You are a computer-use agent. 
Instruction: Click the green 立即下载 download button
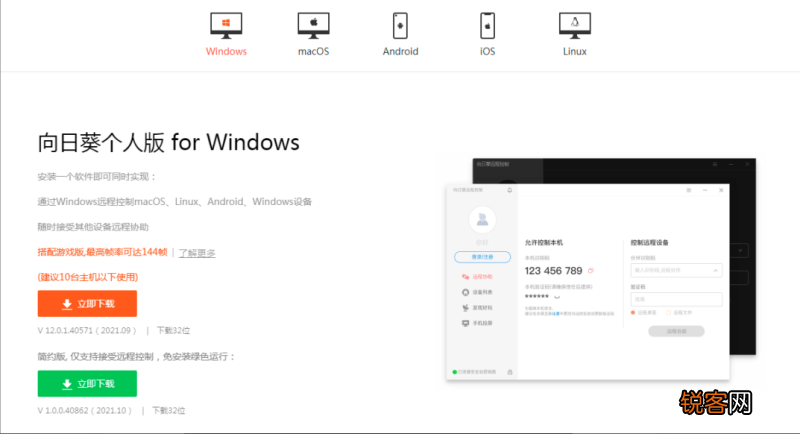pyautogui.click(x=87, y=384)
